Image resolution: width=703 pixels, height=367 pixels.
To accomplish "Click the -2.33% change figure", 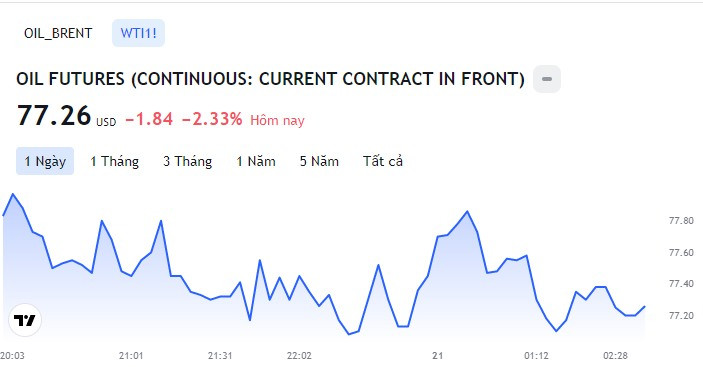I will pos(212,119).
